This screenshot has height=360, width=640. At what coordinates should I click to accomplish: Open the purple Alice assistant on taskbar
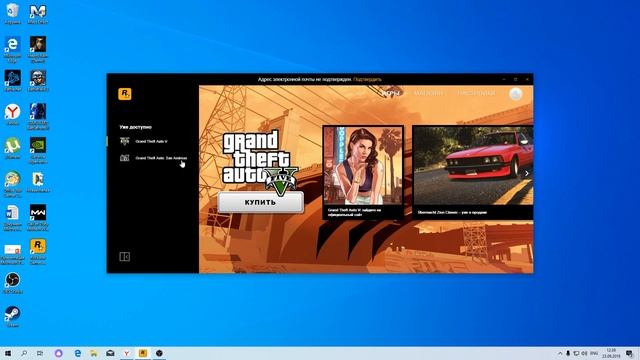coord(58,353)
